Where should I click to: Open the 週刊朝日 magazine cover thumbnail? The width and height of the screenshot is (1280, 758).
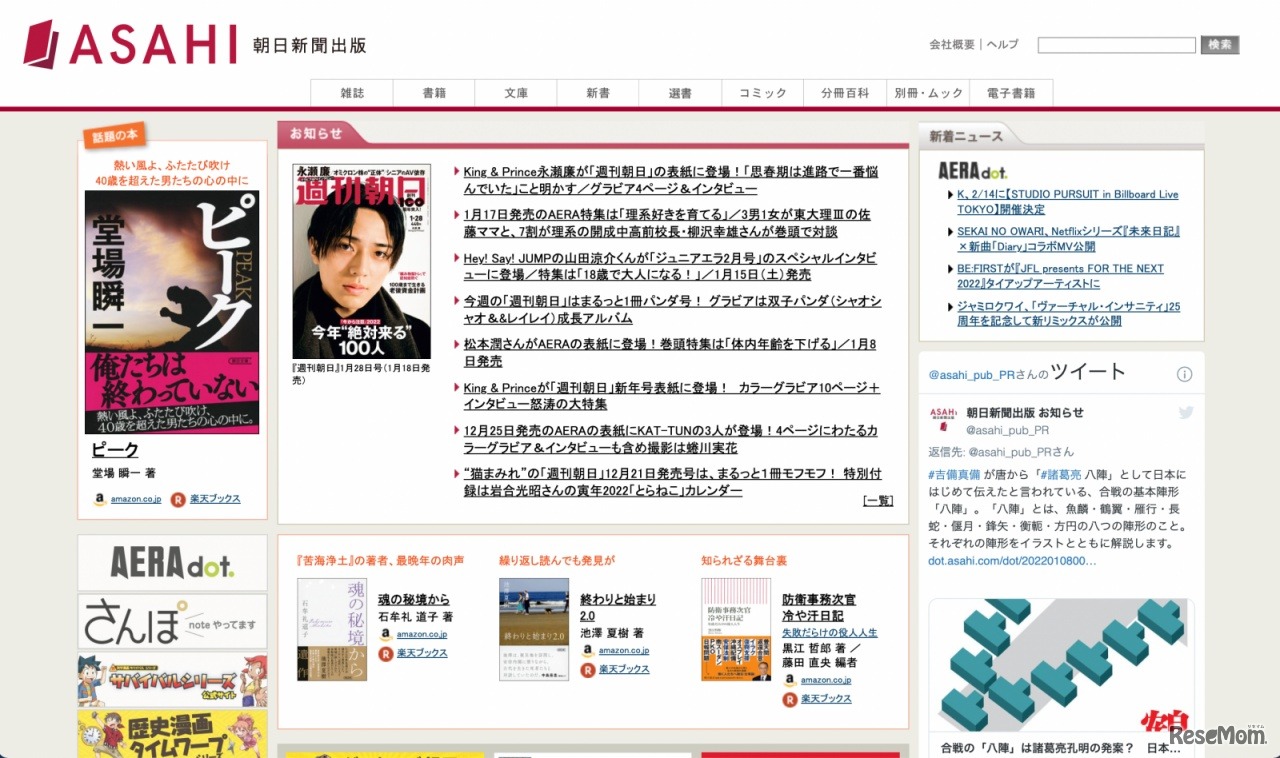click(x=361, y=261)
